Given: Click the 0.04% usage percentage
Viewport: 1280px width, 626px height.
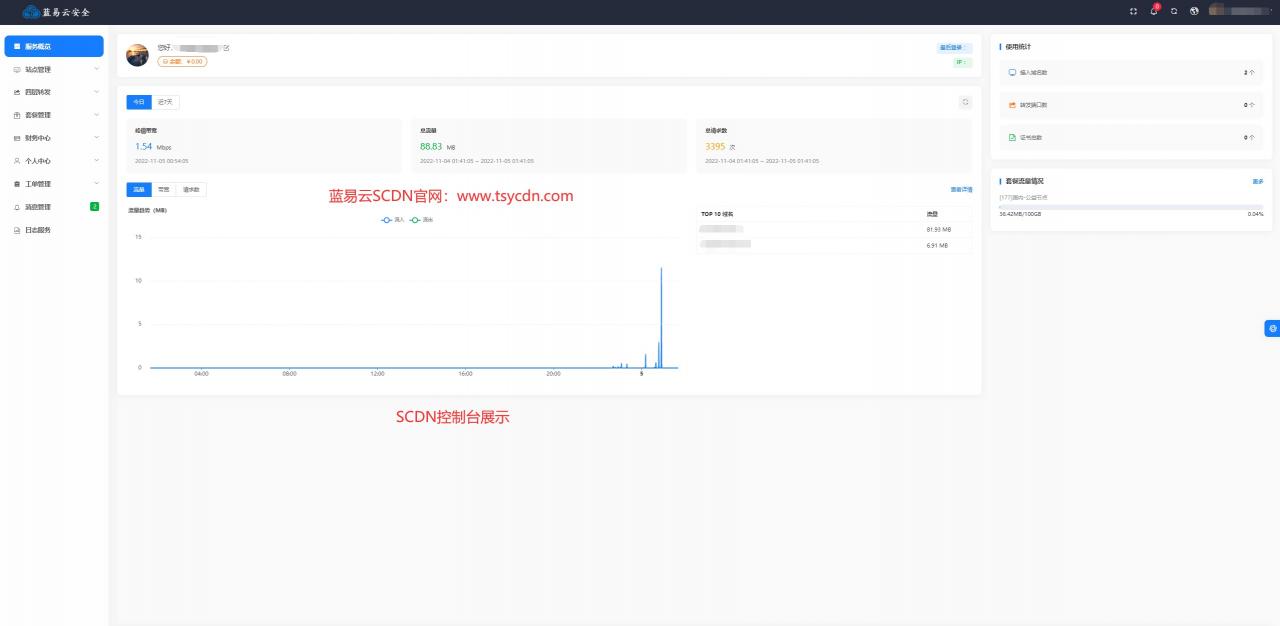Looking at the screenshot, I should point(1255,214).
